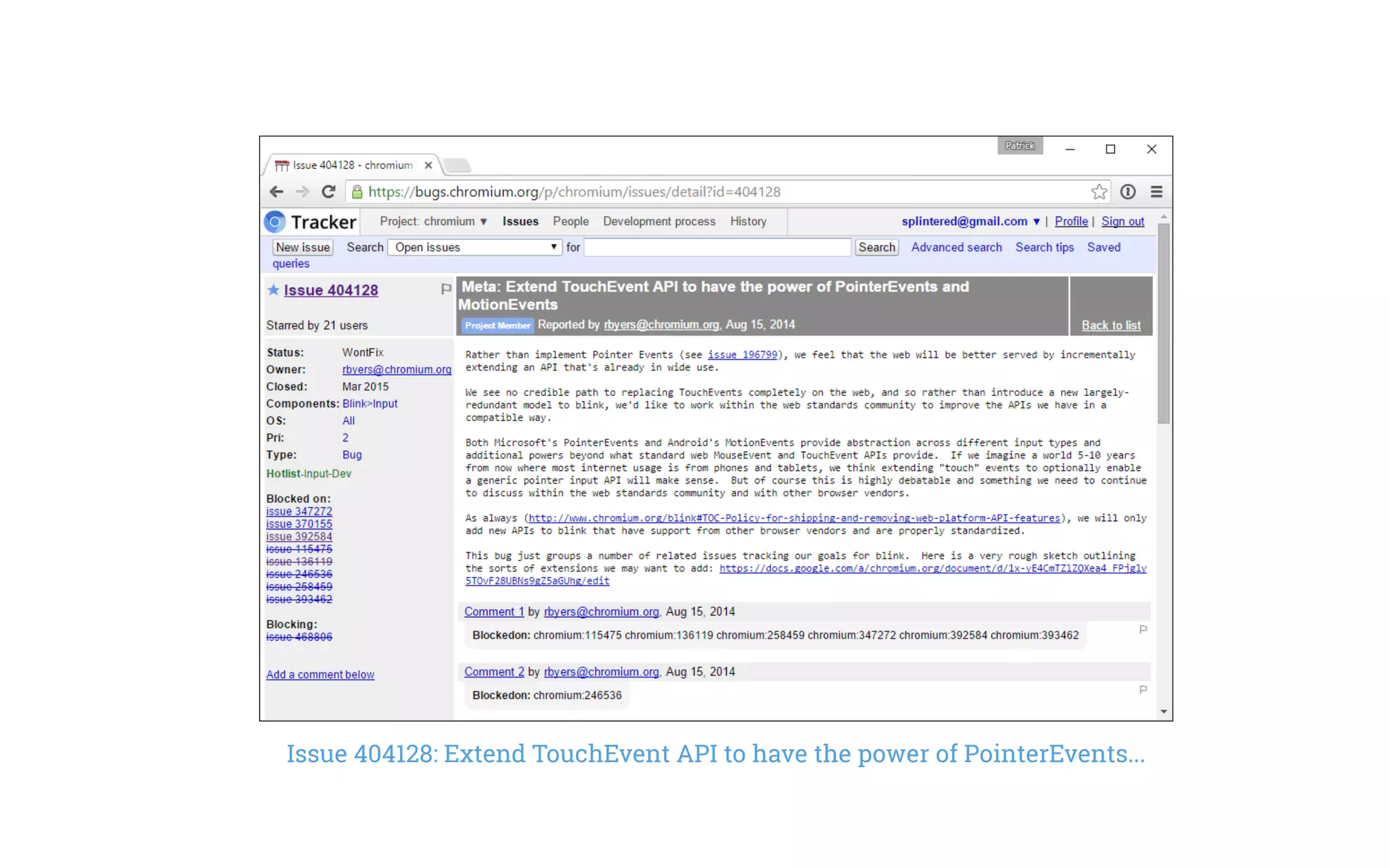Click the Blink>Input component link
Image resolution: width=1389 pixels, height=868 pixels.
pos(370,403)
